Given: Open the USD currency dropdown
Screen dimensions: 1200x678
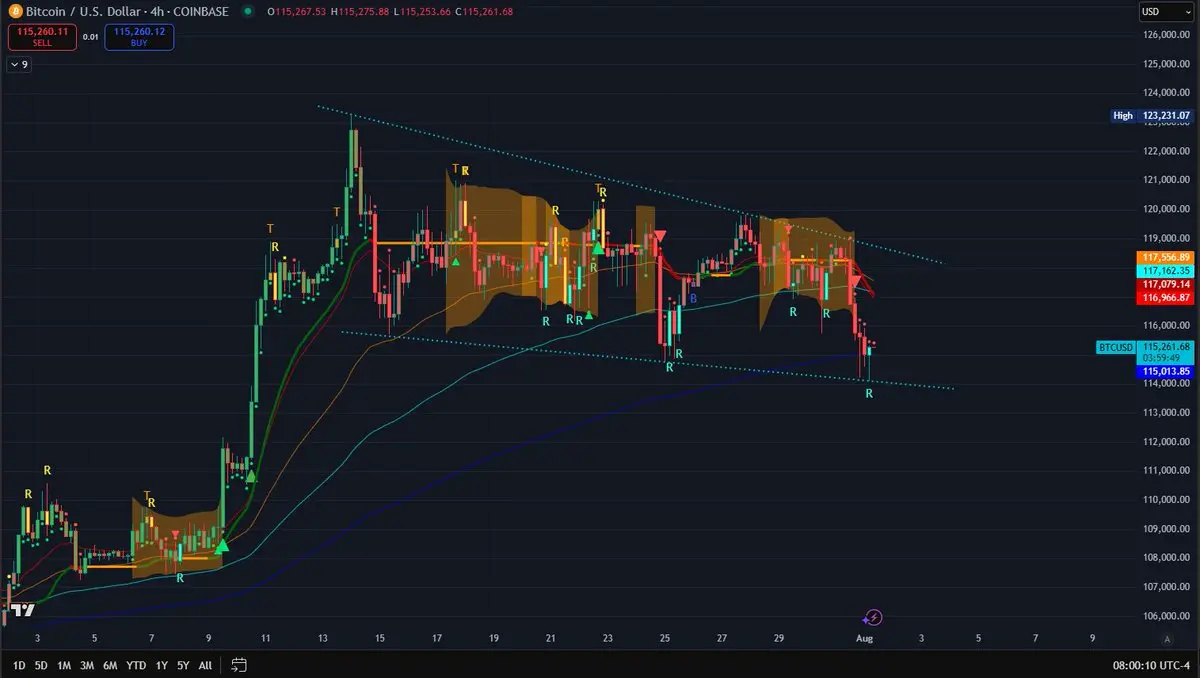Looking at the screenshot, I should point(1165,12).
